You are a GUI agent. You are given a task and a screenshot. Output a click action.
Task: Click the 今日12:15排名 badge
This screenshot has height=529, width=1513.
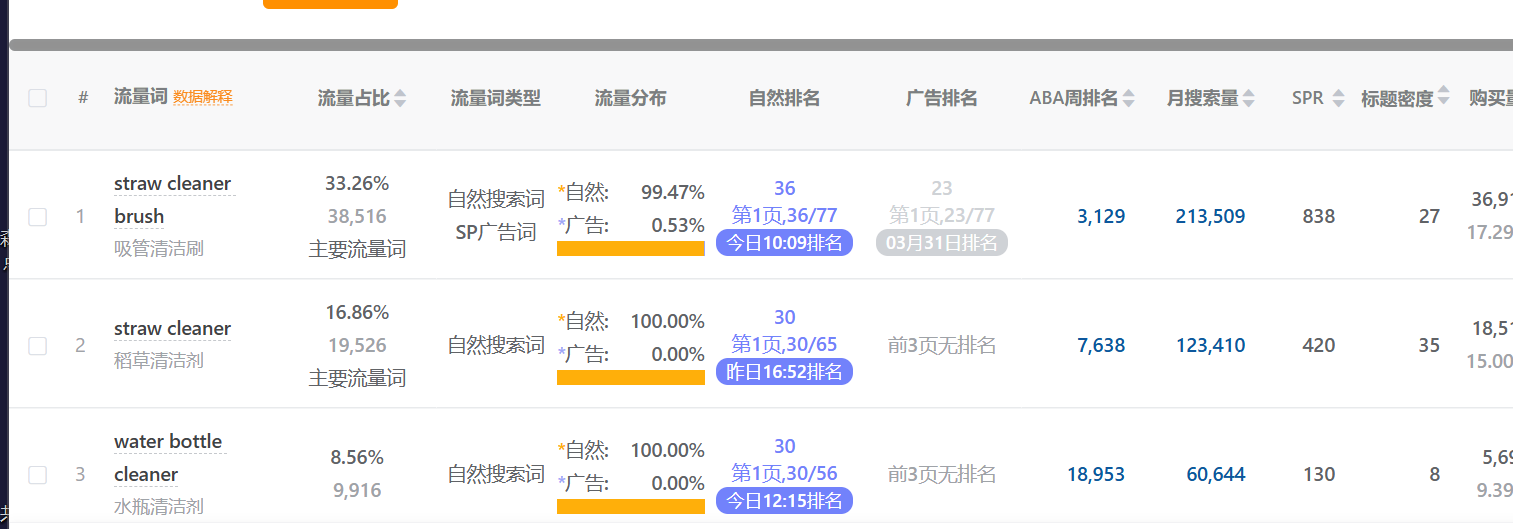(x=784, y=500)
